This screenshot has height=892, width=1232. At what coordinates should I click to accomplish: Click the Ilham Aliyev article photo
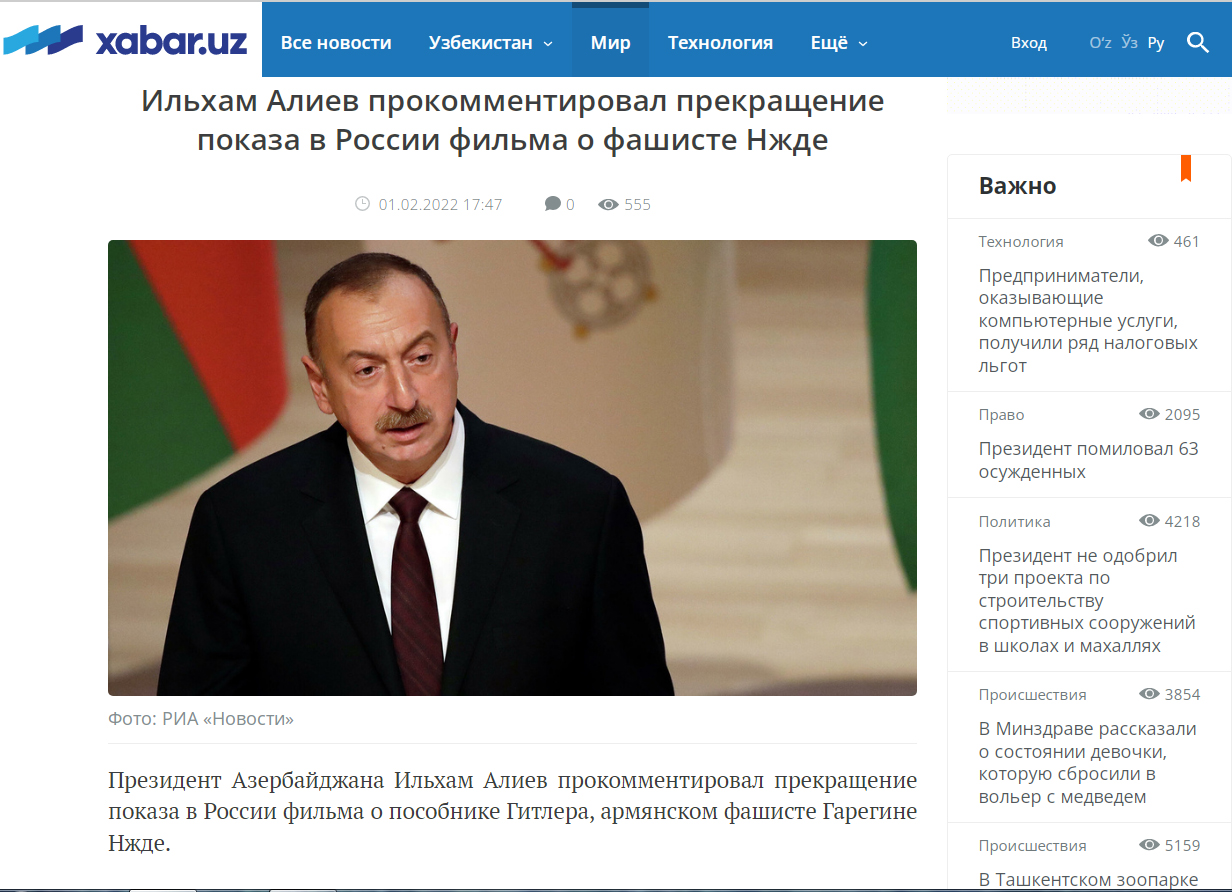tap(512, 468)
